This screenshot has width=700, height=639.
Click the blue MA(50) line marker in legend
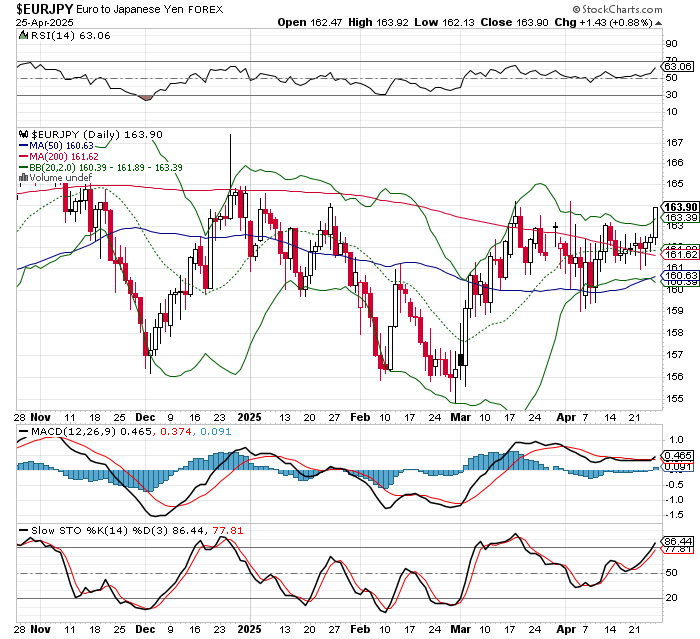(x=23, y=146)
